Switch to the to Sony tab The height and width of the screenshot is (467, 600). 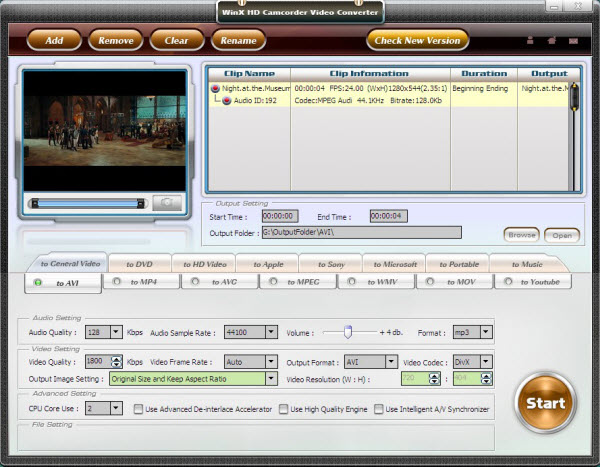click(x=331, y=264)
